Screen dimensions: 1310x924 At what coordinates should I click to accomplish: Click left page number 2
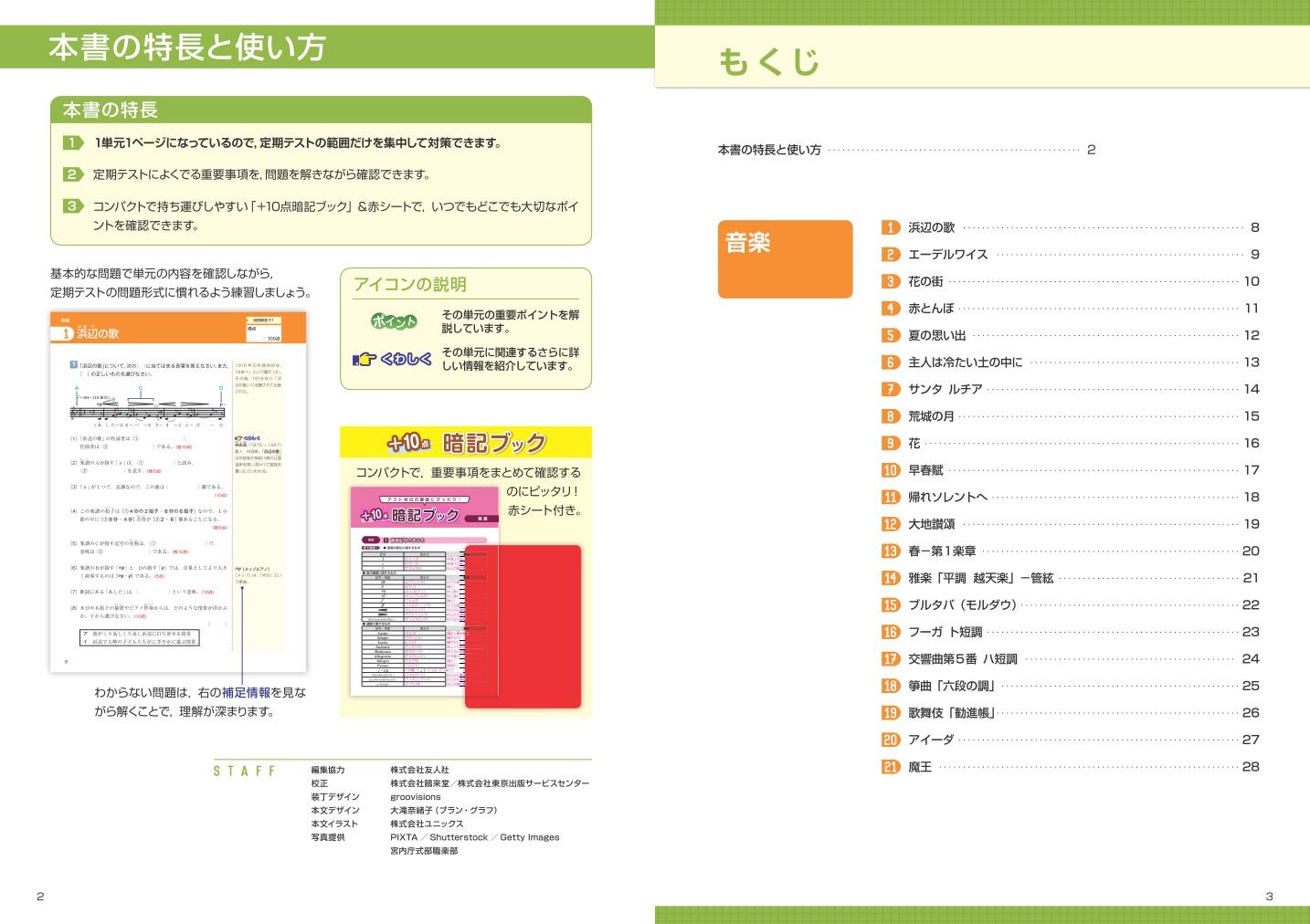[x=40, y=897]
